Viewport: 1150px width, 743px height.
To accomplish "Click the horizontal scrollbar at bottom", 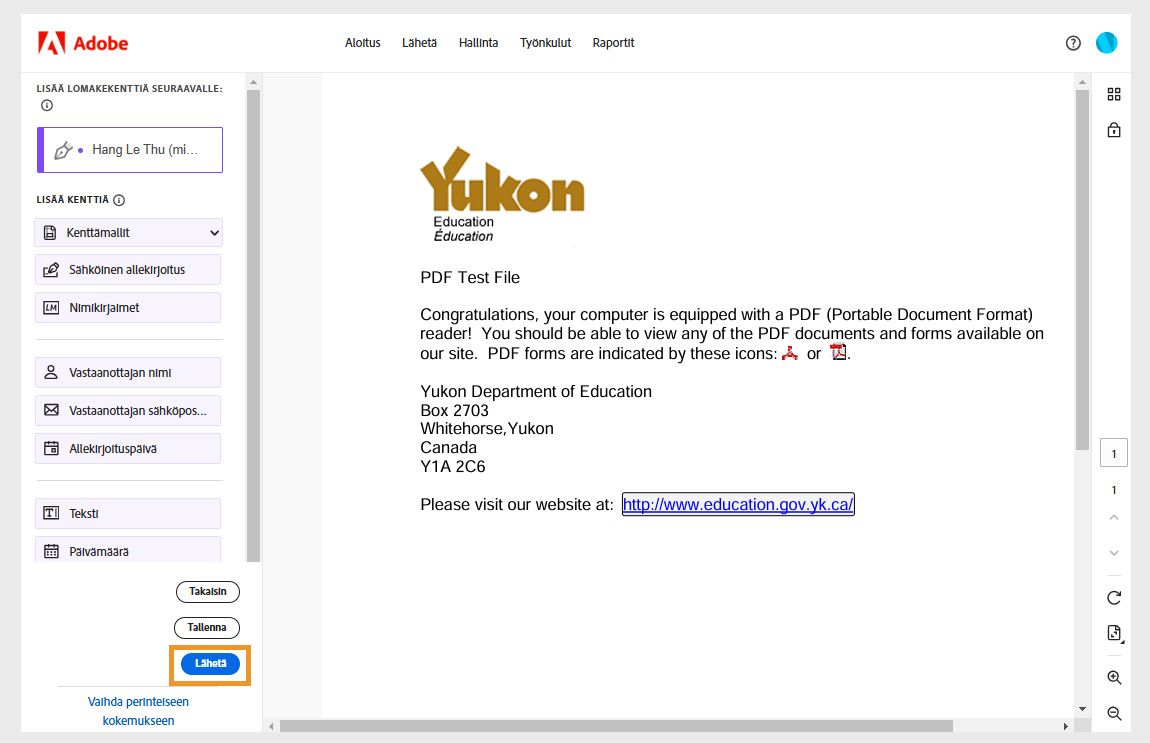I will pyautogui.click(x=616, y=726).
